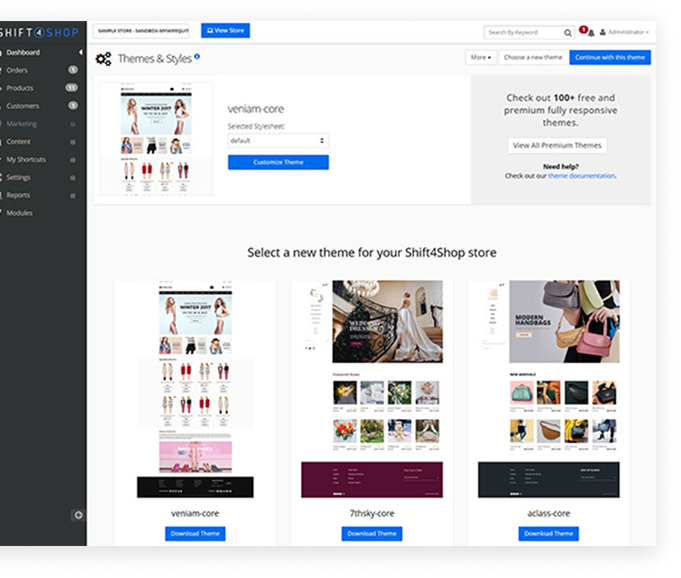The width and height of the screenshot is (681, 578).
Task: Click the View Store button
Action: click(225, 30)
